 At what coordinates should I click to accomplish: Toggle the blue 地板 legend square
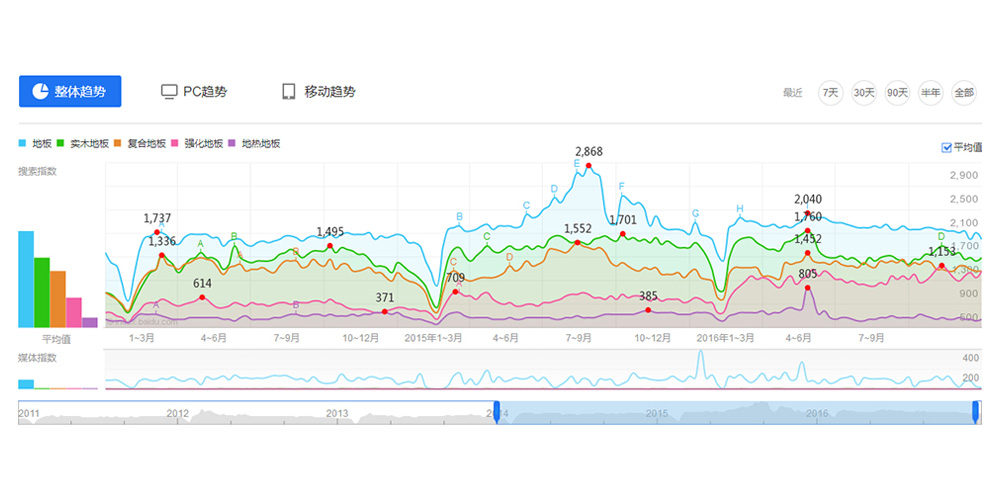[x=23, y=144]
